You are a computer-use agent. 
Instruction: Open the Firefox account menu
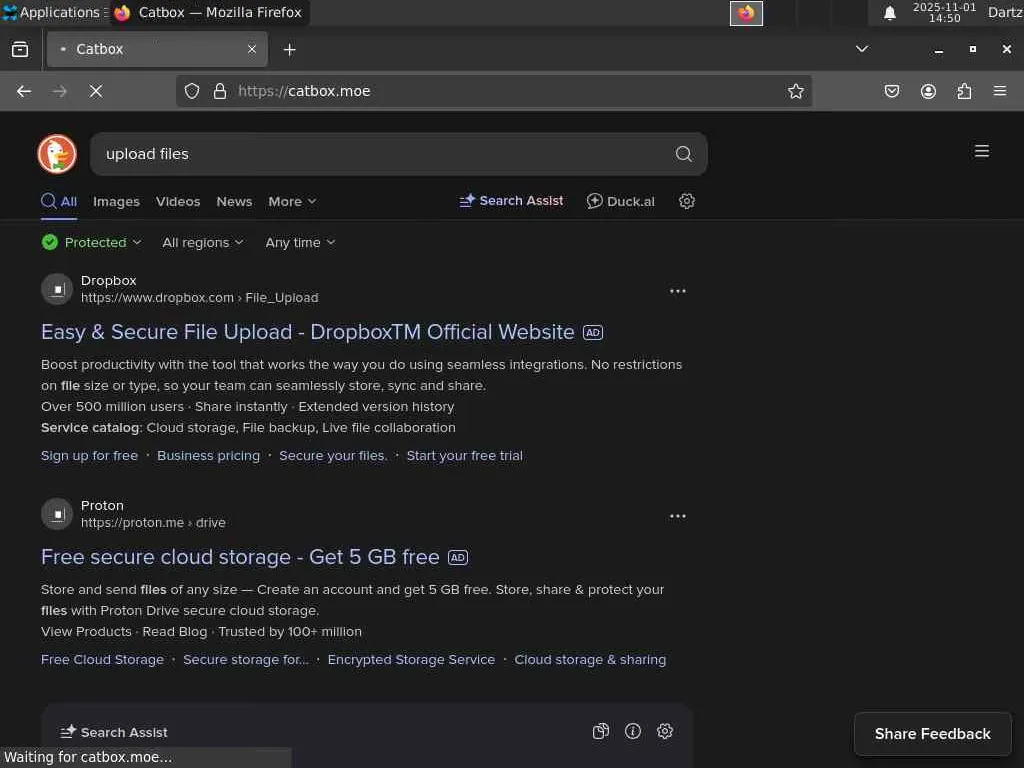[928, 91]
